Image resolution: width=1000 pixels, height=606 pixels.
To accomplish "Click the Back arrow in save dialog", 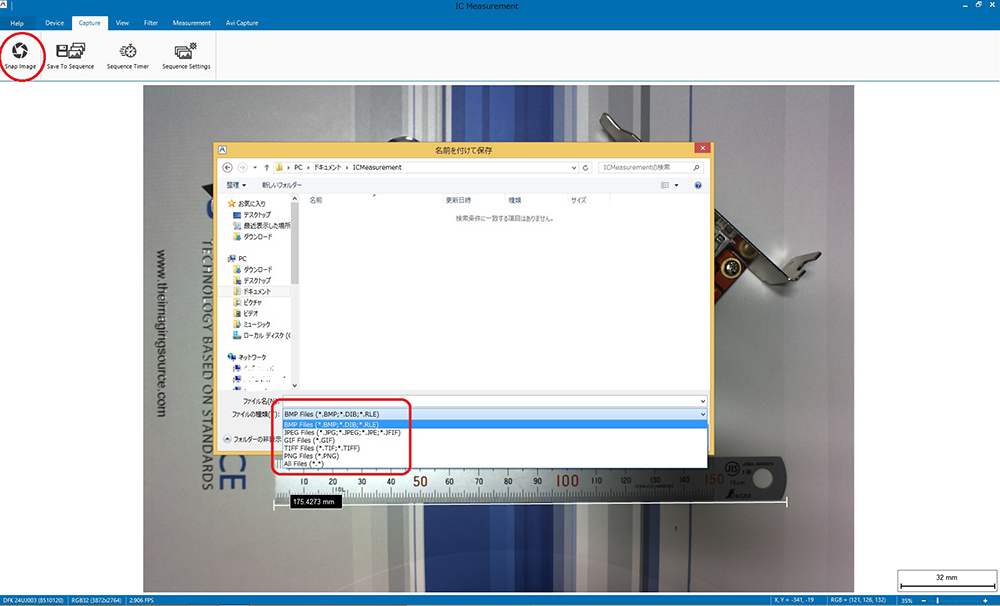I will coord(228,168).
